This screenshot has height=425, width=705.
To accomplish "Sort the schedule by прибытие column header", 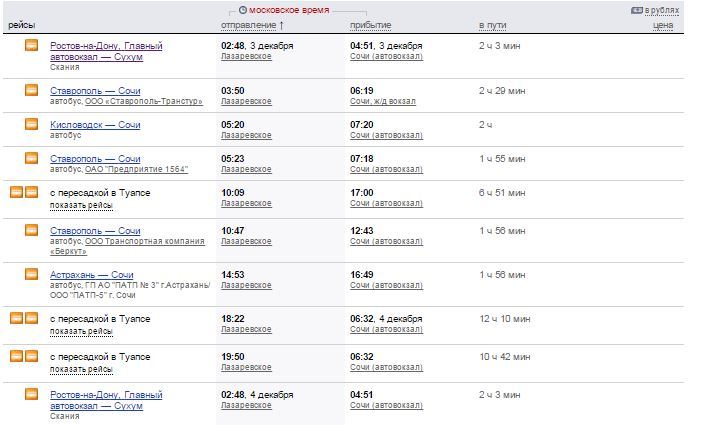I will [x=371, y=25].
